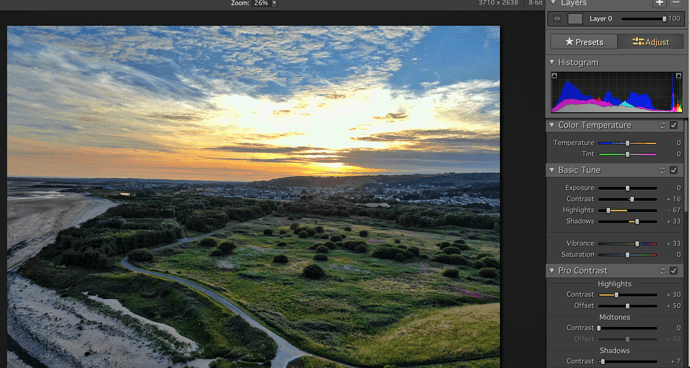Switch to the Presets tab
Screen dimensions: 690x368
click(x=584, y=42)
